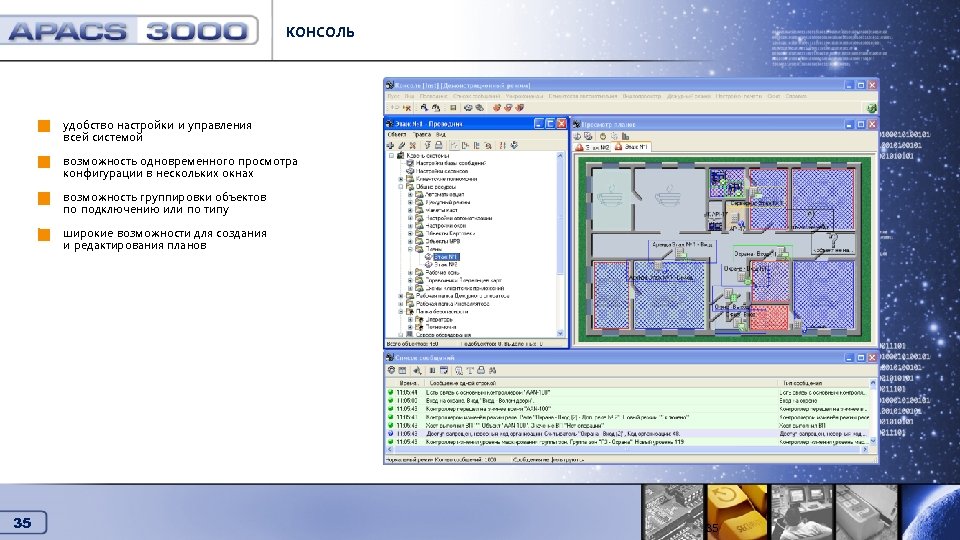Expand the 'Рабочая область' tree node
This screenshot has height=540, width=960.
(x=410, y=272)
